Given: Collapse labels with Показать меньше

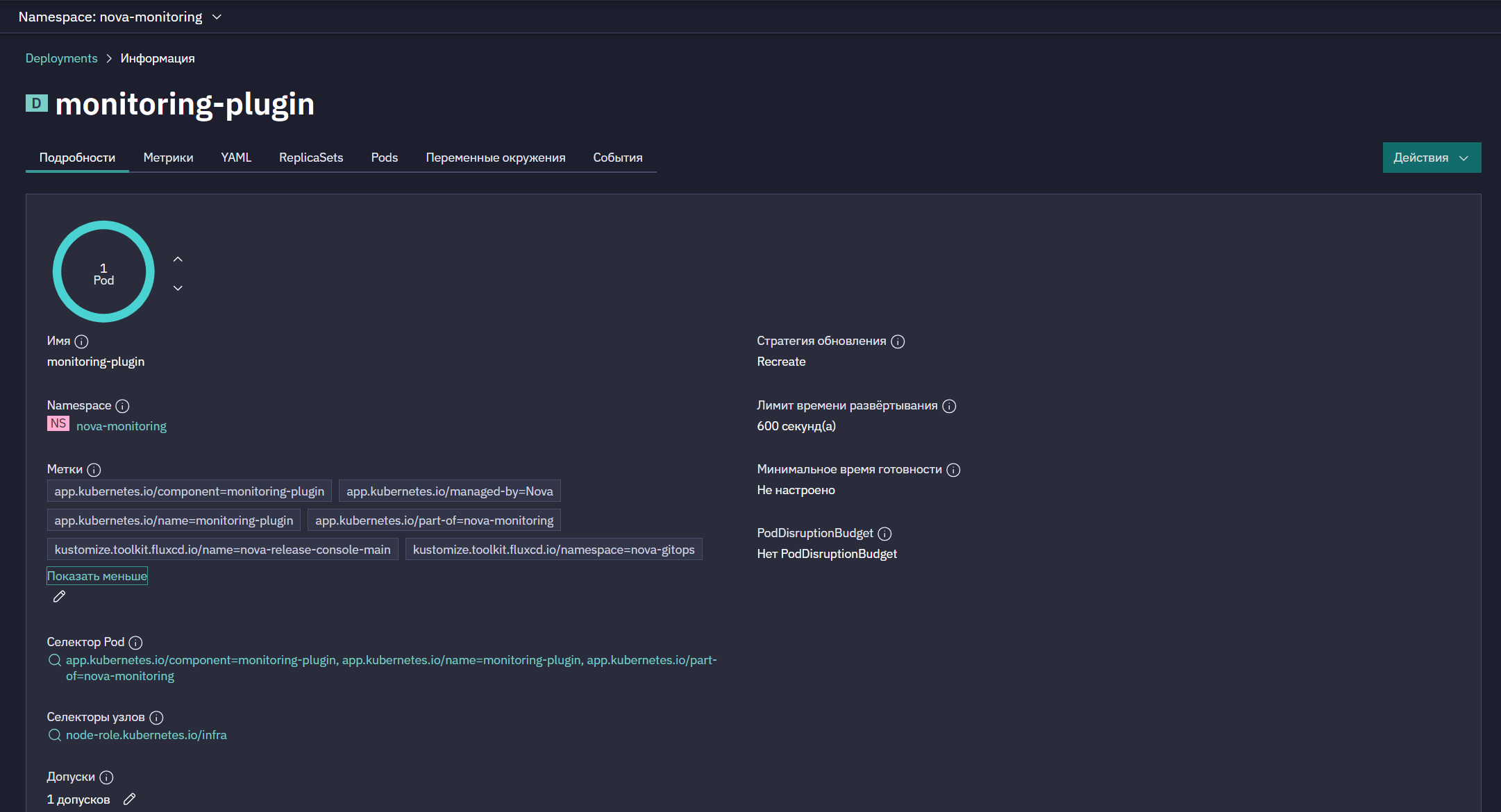Looking at the screenshot, I should [x=97, y=576].
